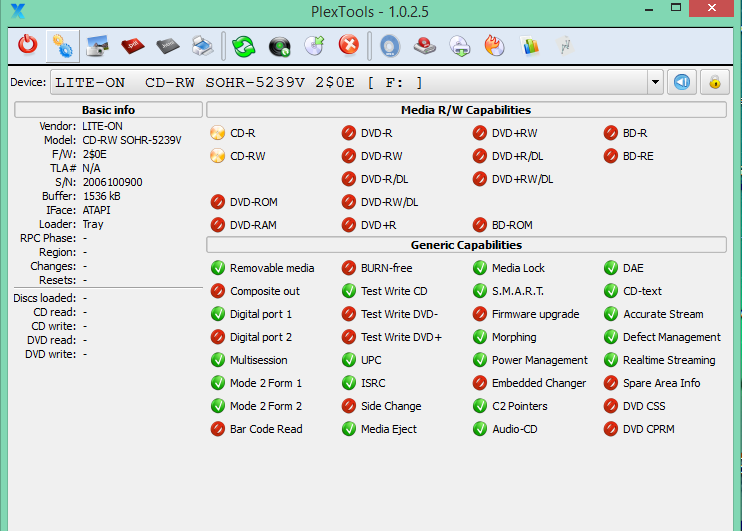Click the Spare Area Info label
The image size is (742, 531).
coord(662,383)
